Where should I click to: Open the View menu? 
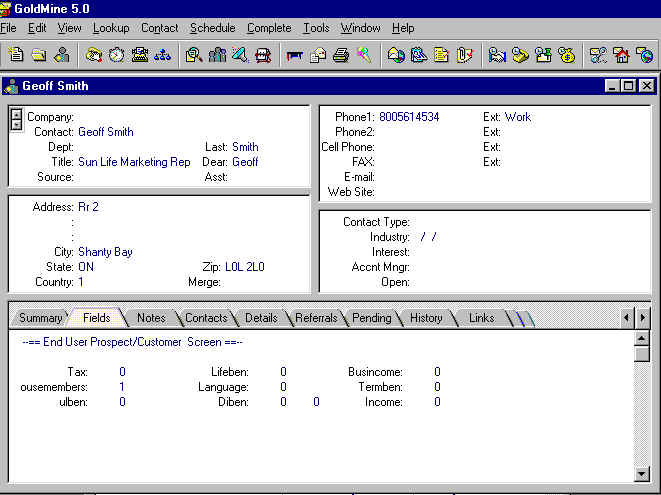tap(69, 28)
